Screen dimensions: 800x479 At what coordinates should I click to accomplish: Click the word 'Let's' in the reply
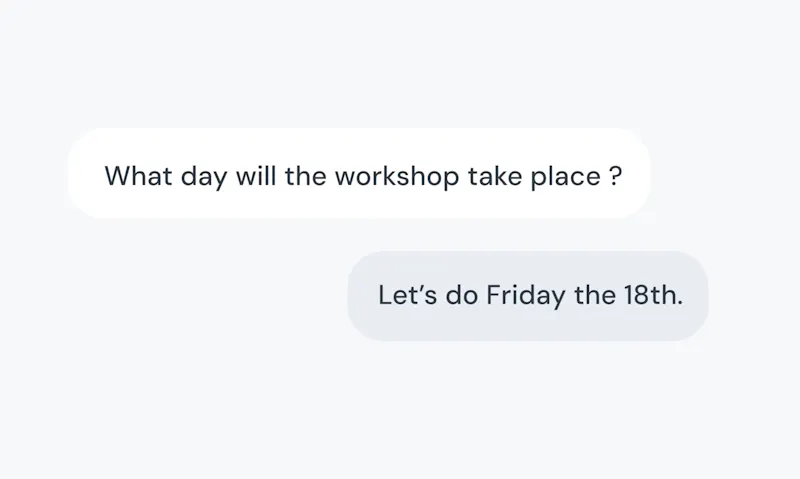click(x=408, y=295)
